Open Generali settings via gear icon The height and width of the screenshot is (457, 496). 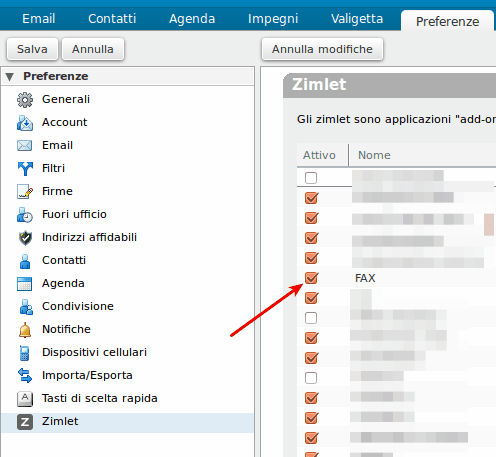[x=25, y=100]
